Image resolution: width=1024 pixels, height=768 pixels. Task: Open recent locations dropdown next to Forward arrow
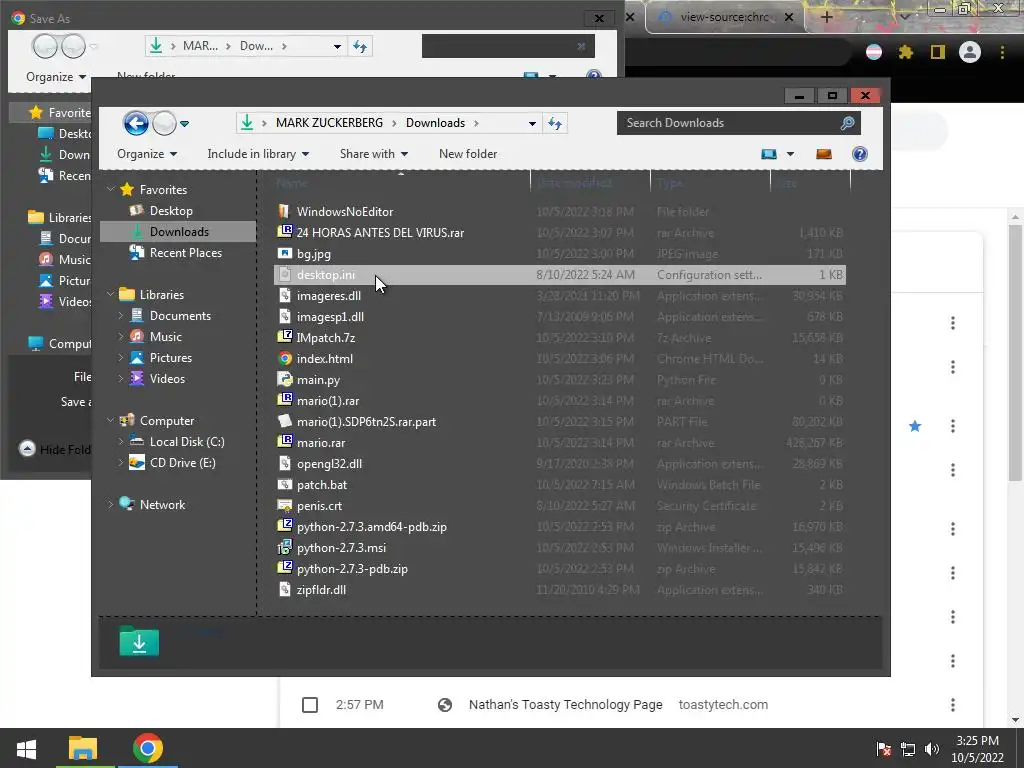[185, 123]
